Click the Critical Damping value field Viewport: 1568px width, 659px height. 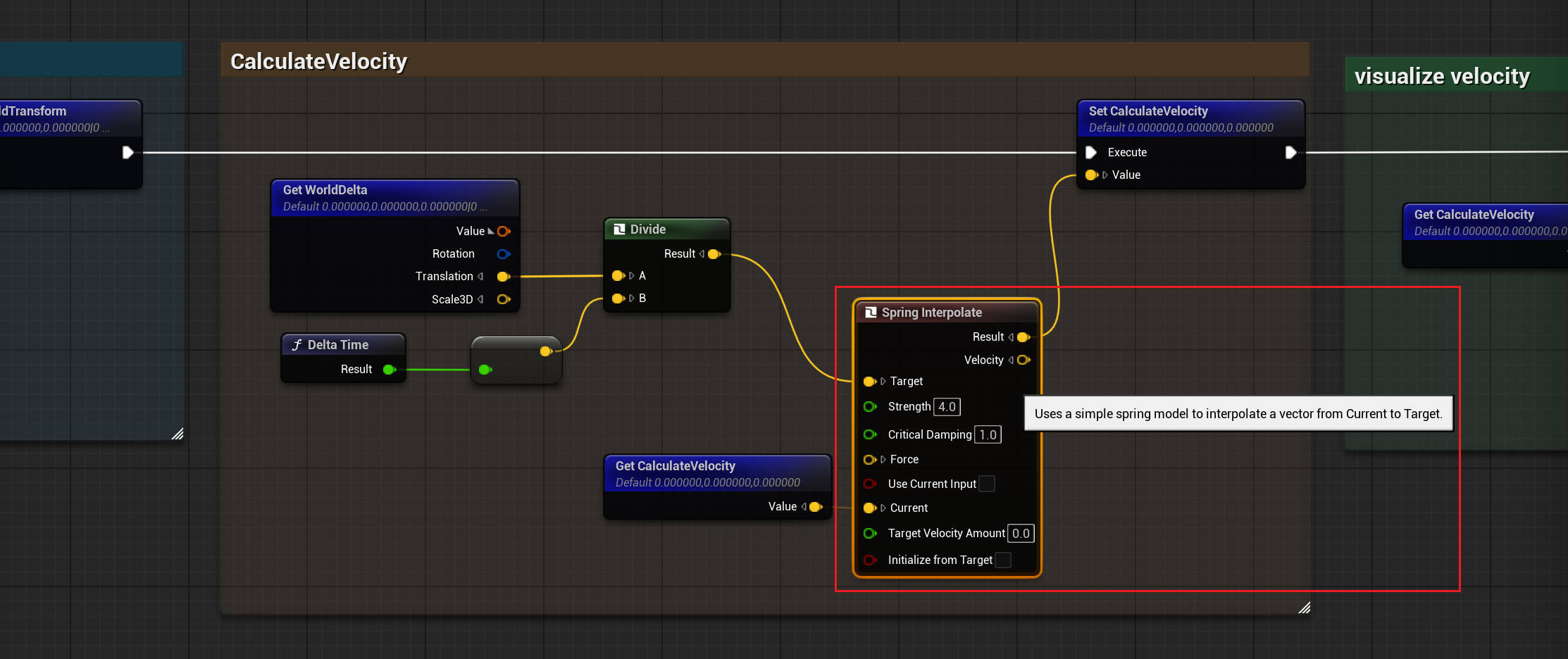(x=988, y=435)
